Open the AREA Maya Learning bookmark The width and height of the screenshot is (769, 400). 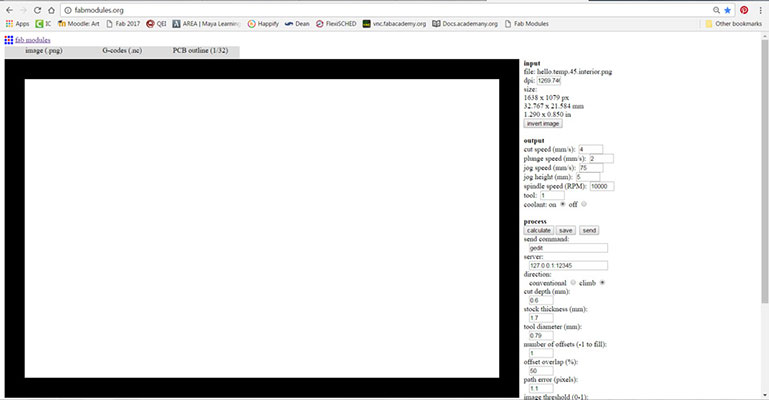point(206,24)
